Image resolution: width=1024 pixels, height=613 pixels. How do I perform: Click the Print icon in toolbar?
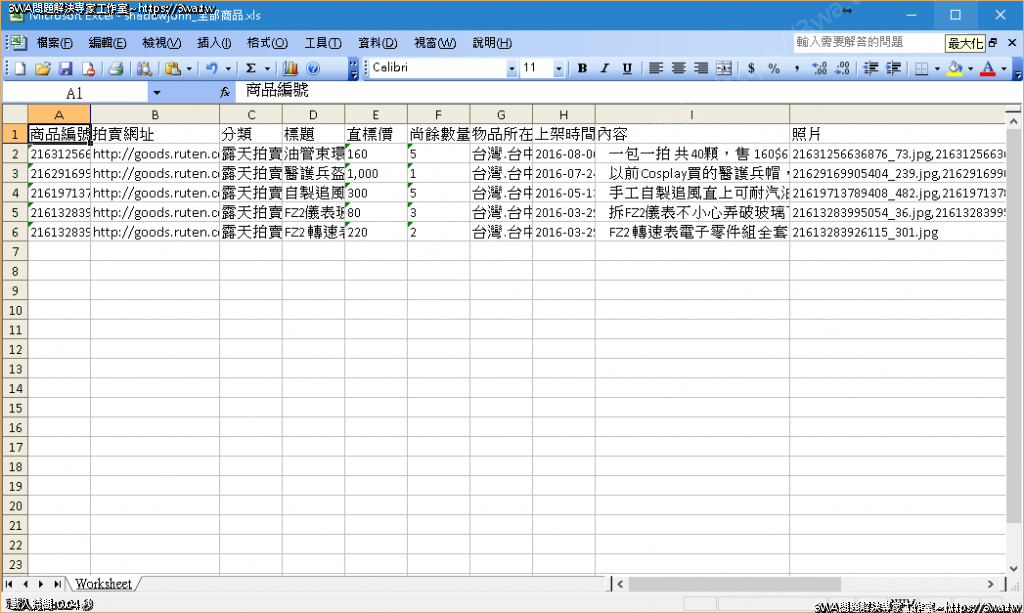[x=115, y=69]
